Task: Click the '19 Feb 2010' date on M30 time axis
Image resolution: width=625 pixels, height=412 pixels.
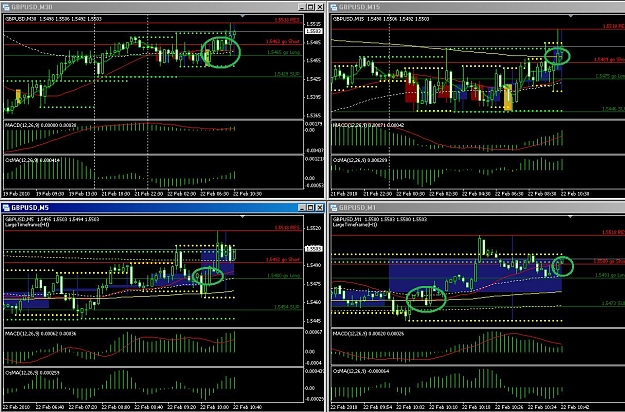Action: click(x=17, y=194)
